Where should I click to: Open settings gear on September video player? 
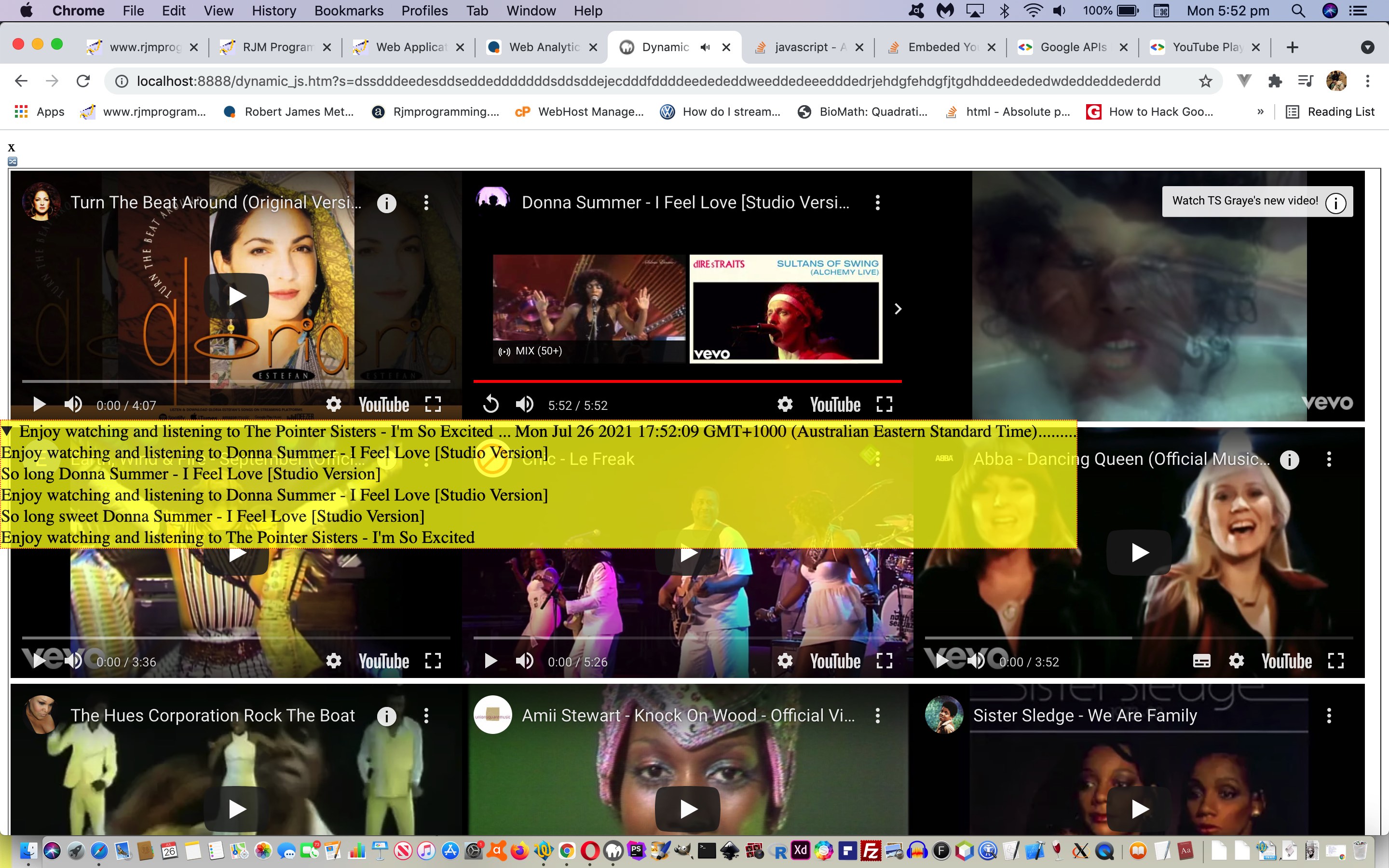pyautogui.click(x=333, y=661)
